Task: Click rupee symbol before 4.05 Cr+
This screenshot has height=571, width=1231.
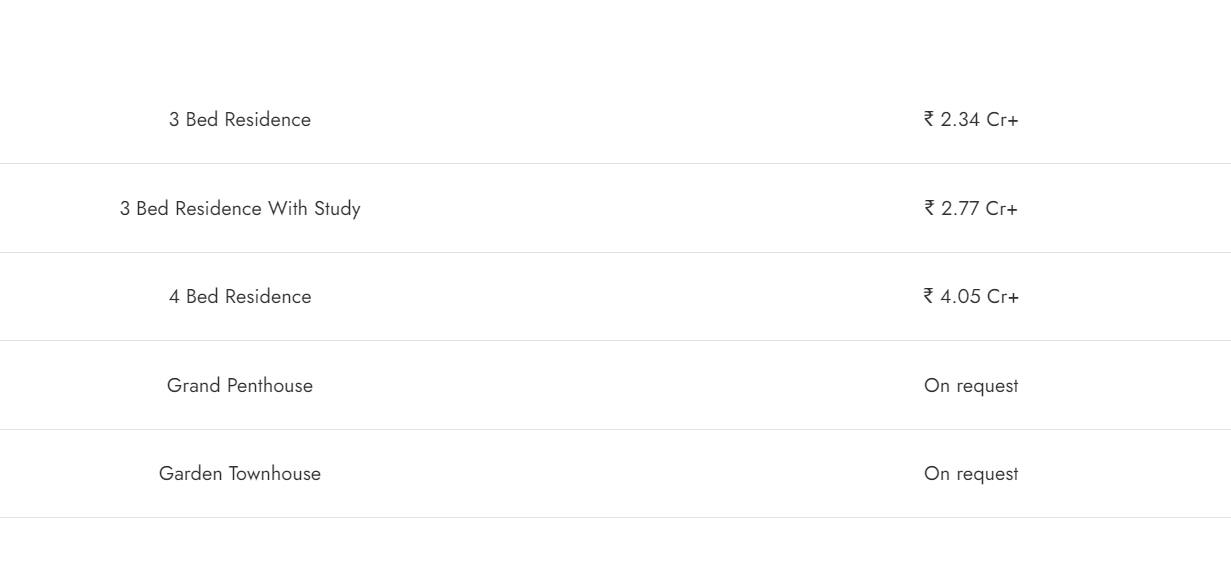Action: pos(929,296)
